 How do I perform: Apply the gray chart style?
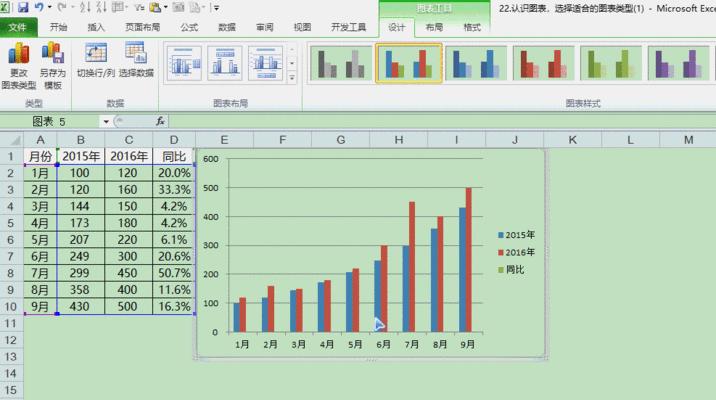click(341, 63)
